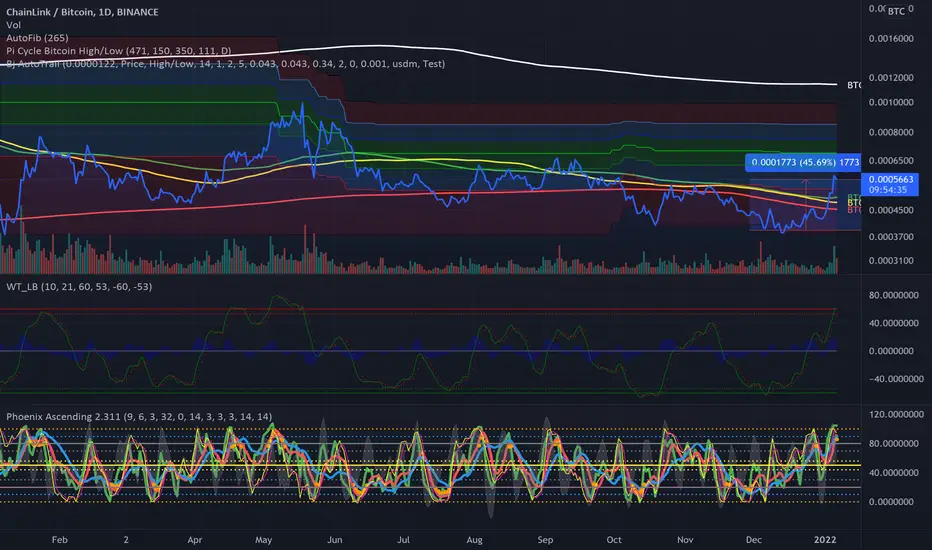Click the 0.0003100 price axis label

coord(891,260)
